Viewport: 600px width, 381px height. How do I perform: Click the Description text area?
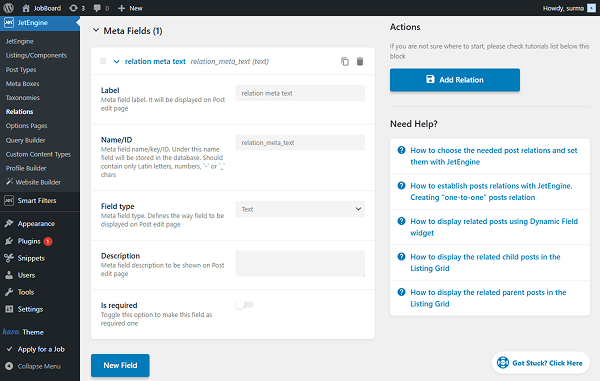(x=300, y=263)
